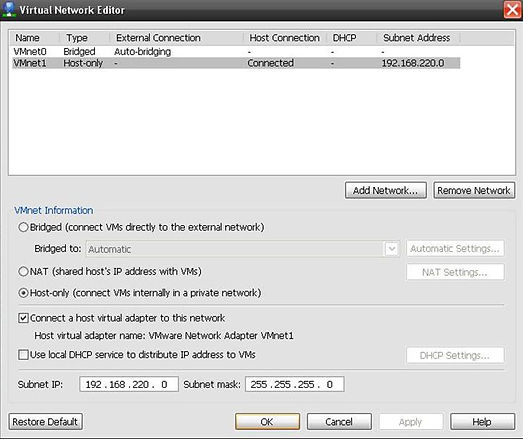Confirm with the OK button
Screen dimensions: 523x439
tap(267, 422)
